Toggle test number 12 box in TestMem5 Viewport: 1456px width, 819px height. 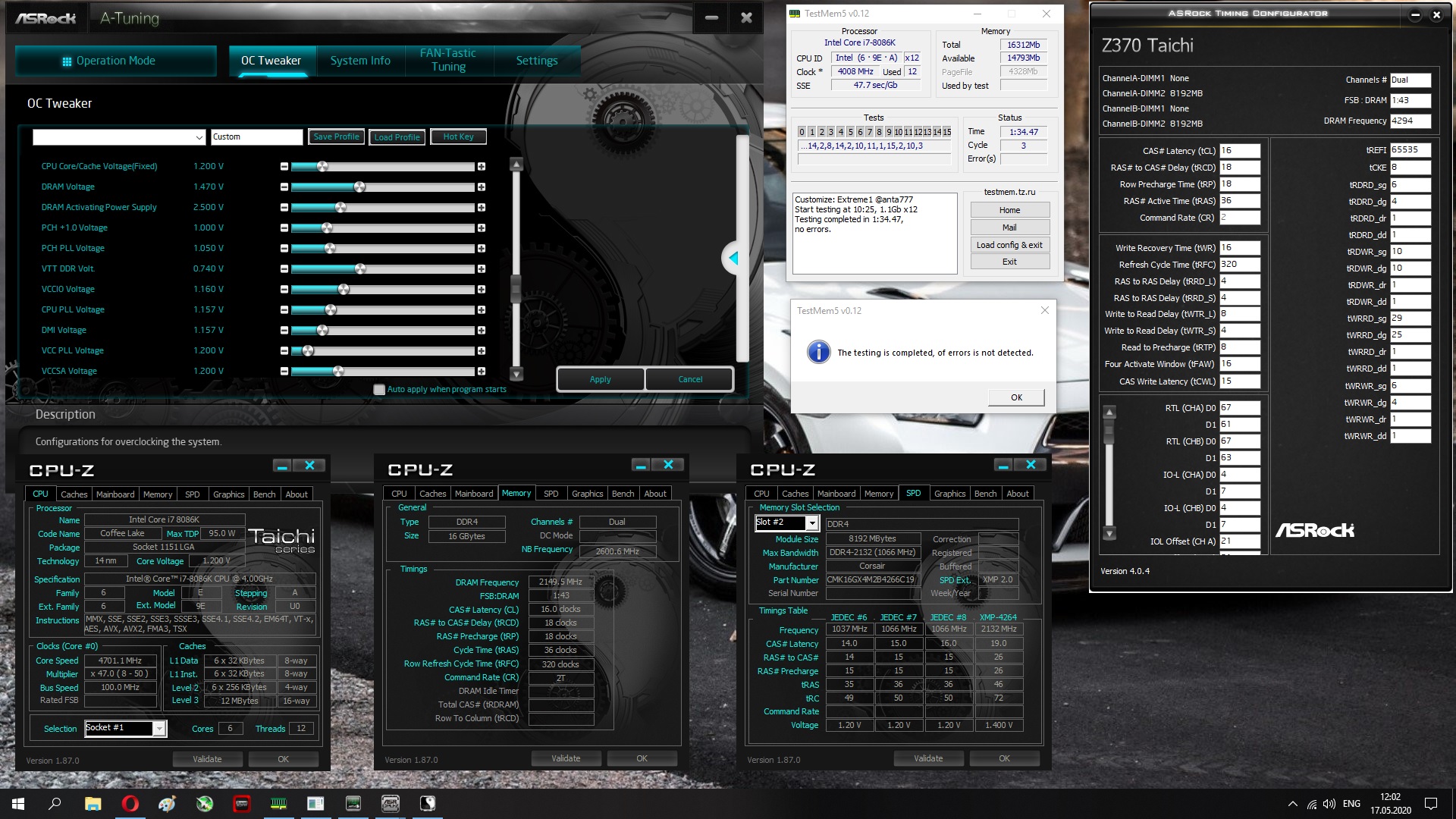(918, 132)
